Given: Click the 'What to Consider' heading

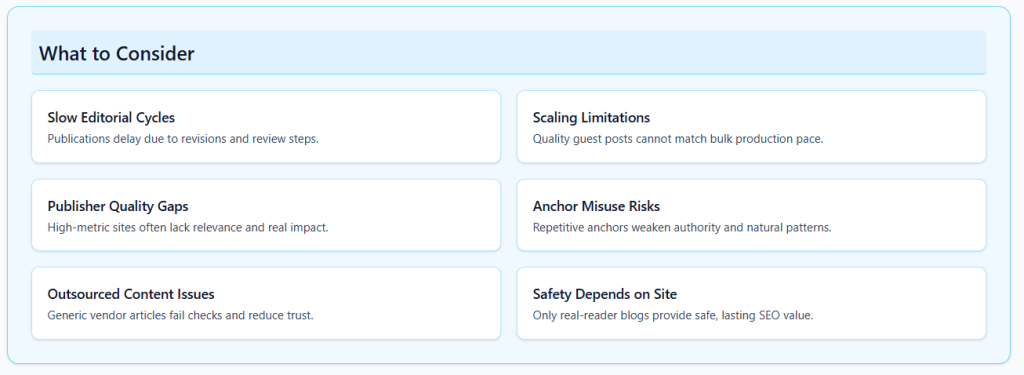Looking at the screenshot, I should pyautogui.click(x=117, y=54).
